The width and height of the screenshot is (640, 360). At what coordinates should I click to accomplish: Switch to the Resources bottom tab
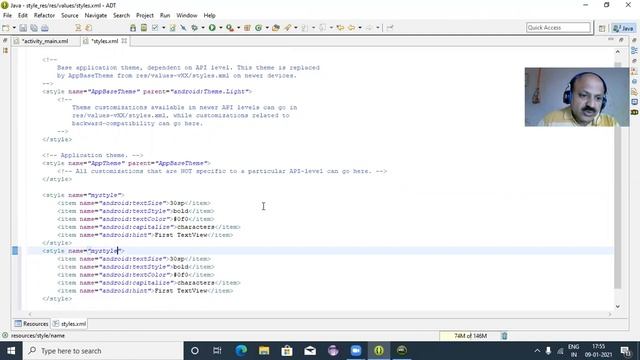(x=31, y=324)
